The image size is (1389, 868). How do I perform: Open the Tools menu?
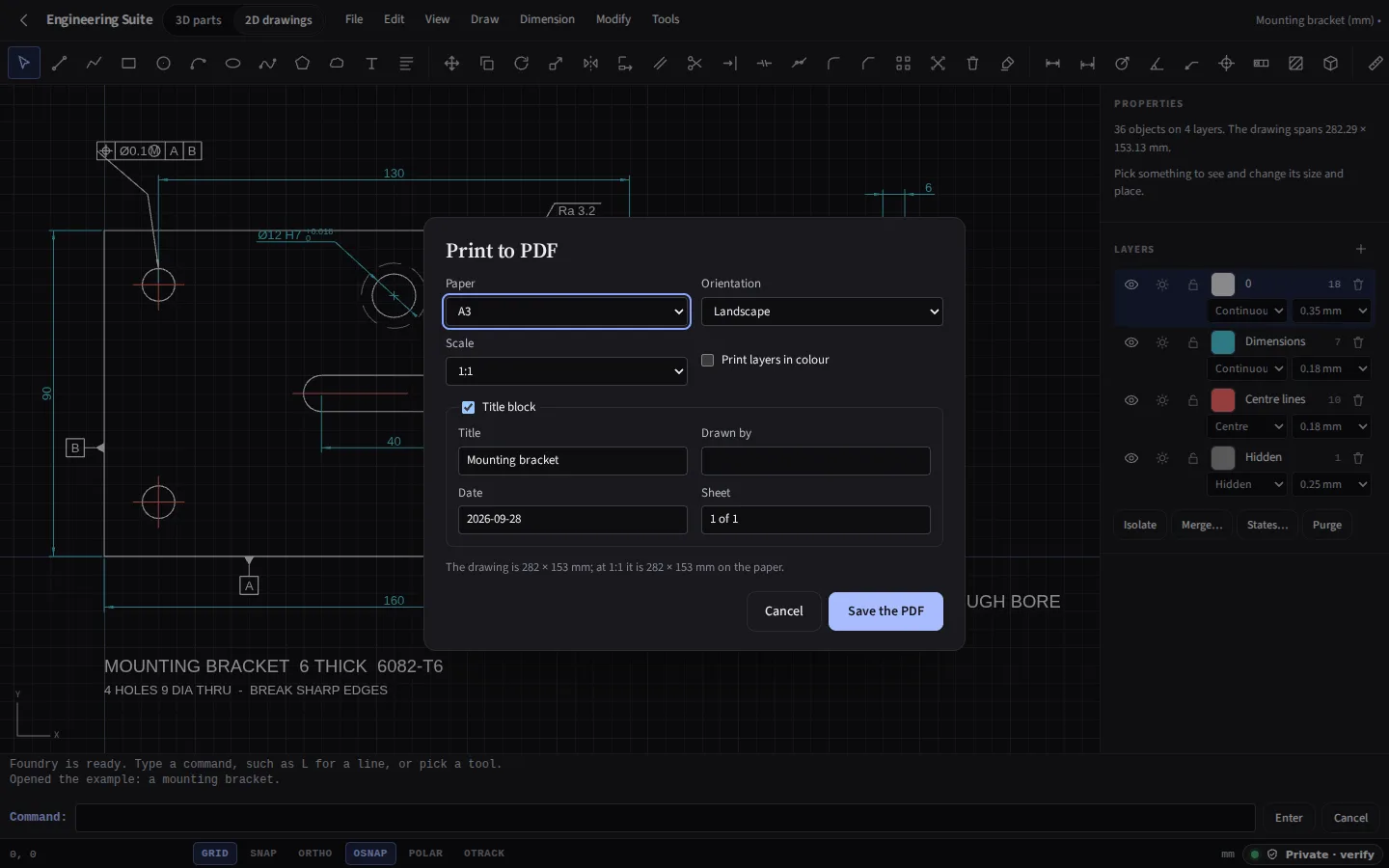(666, 19)
